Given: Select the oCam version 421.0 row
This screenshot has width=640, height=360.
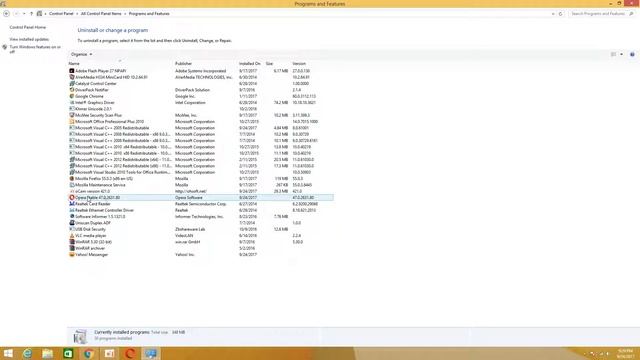Looking at the screenshot, I should [x=200, y=191].
